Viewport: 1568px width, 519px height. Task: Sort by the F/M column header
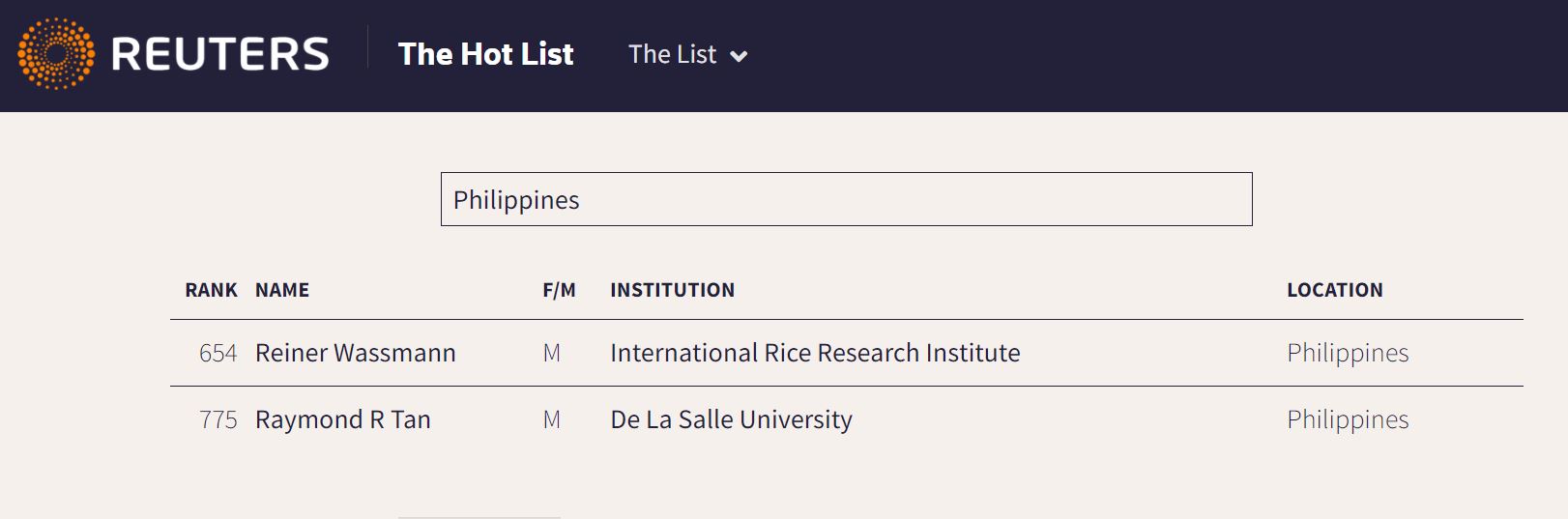click(x=559, y=290)
